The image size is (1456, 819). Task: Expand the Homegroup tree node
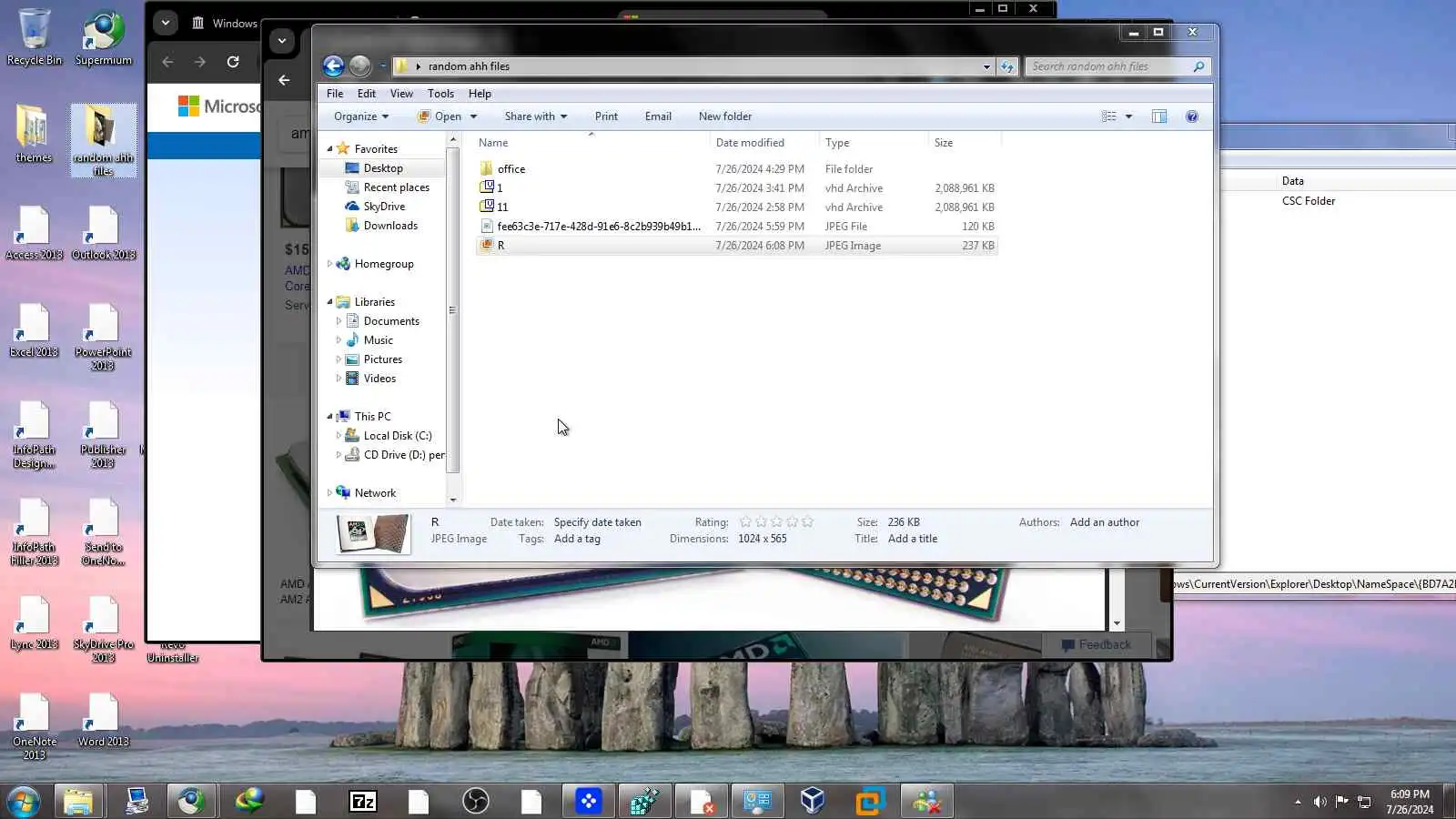[x=329, y=264]
